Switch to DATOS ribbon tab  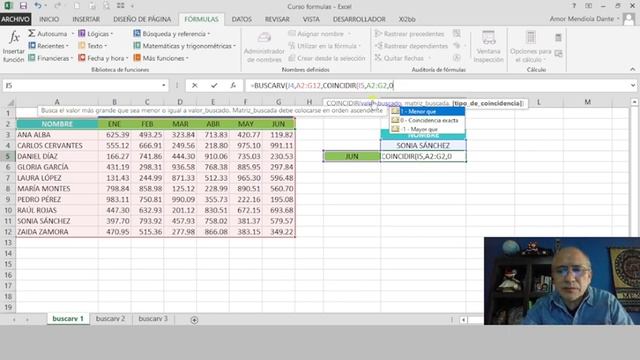click(242, 19)
